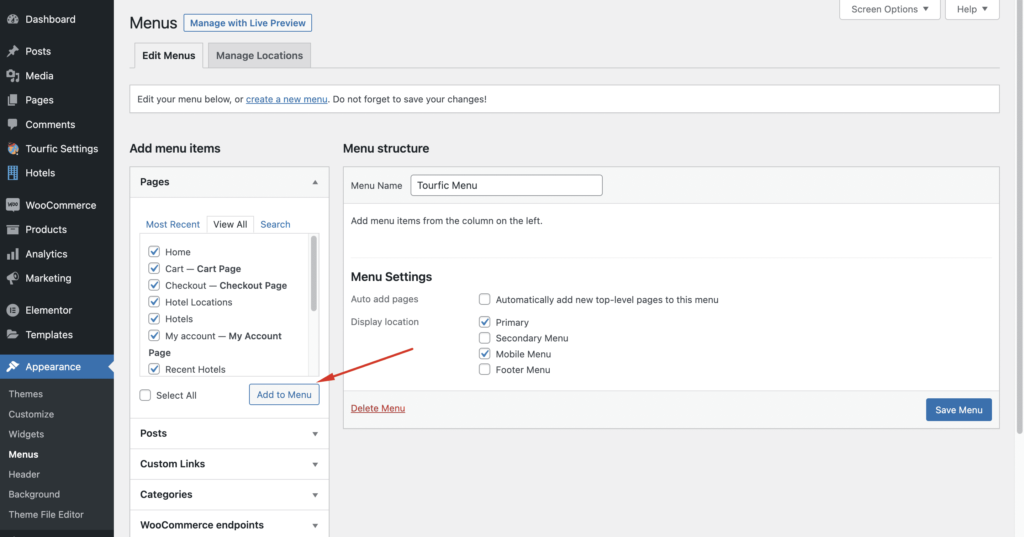Uncheck the Hotels page checkbox
The image size is (1024, 537).
154,319
